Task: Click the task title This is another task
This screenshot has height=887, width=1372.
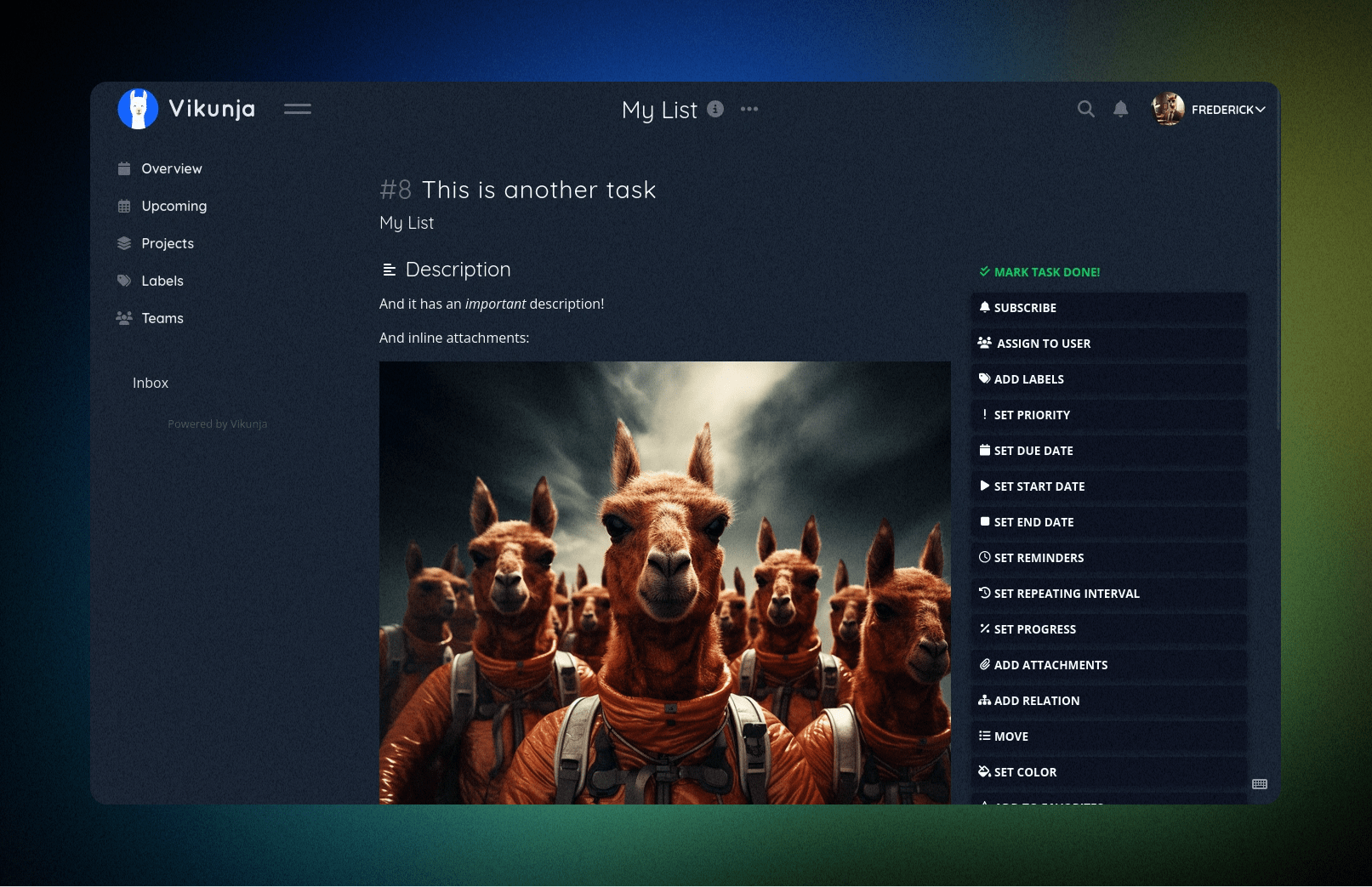Action: click(539, 190)
